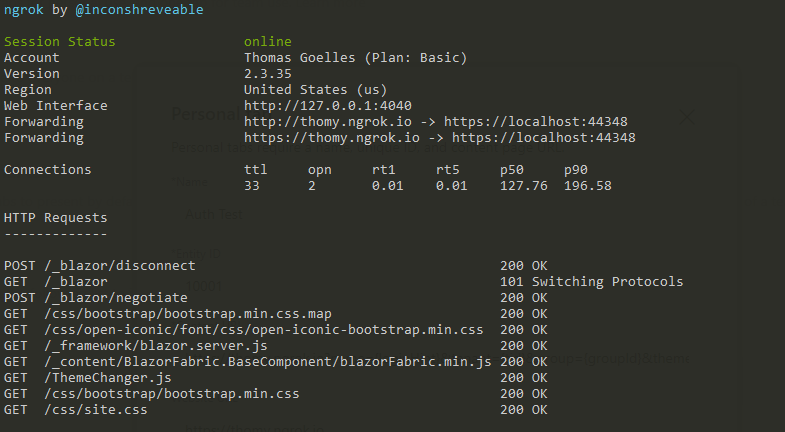The width and height of the screenshot is (785, 432).
Task: Click the blazorFabric.min.js request entry
Action: (276, 361)
